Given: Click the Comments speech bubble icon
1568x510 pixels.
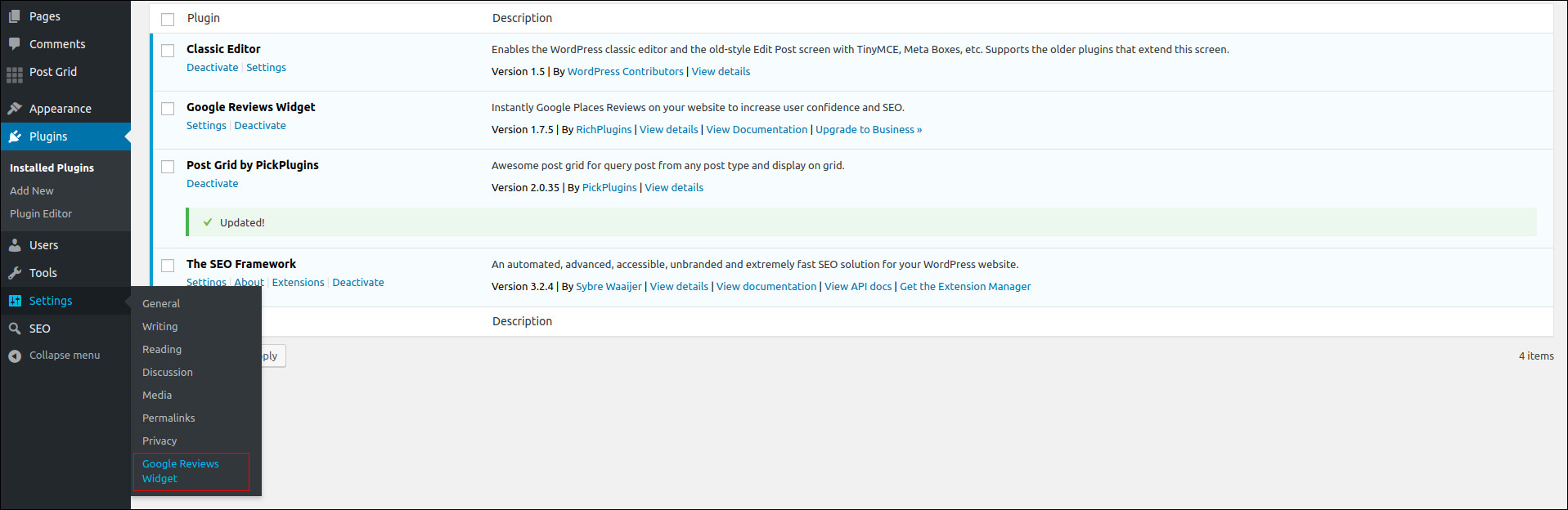Looking at the screenshot, I should pos(15,44).
